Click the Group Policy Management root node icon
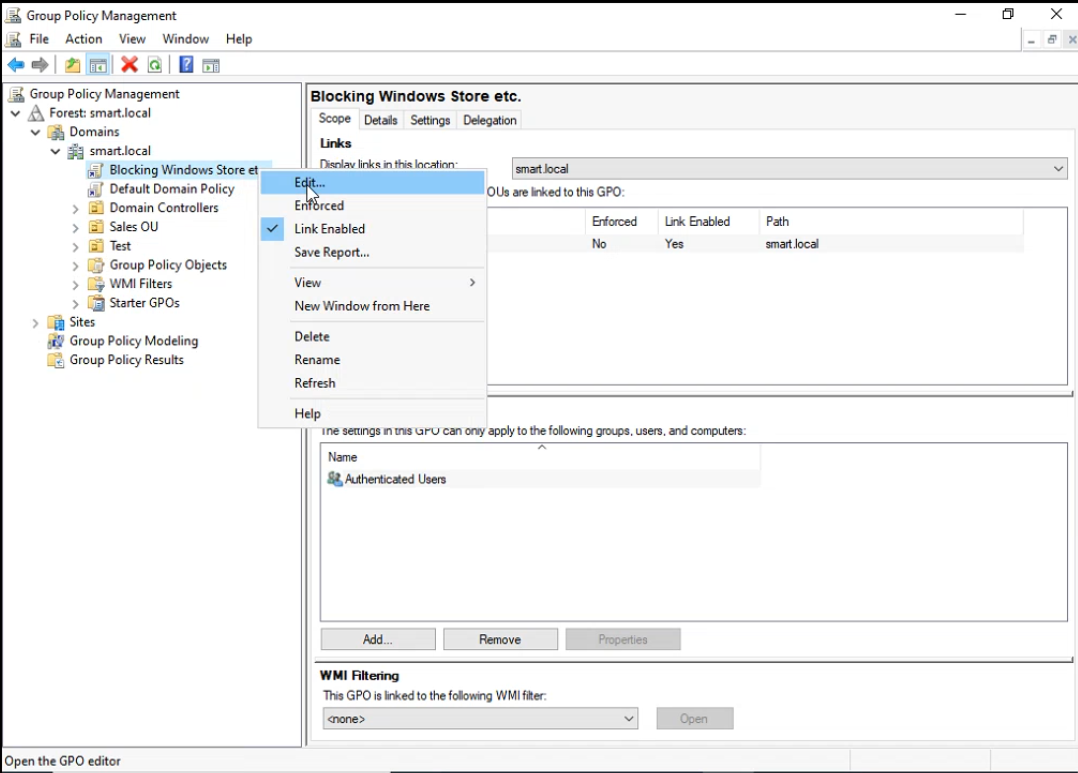 point(16,94)
